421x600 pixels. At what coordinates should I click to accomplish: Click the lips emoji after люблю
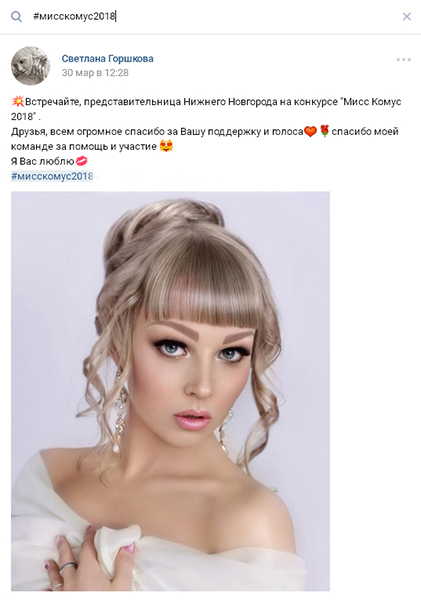(x=81, y=161)
